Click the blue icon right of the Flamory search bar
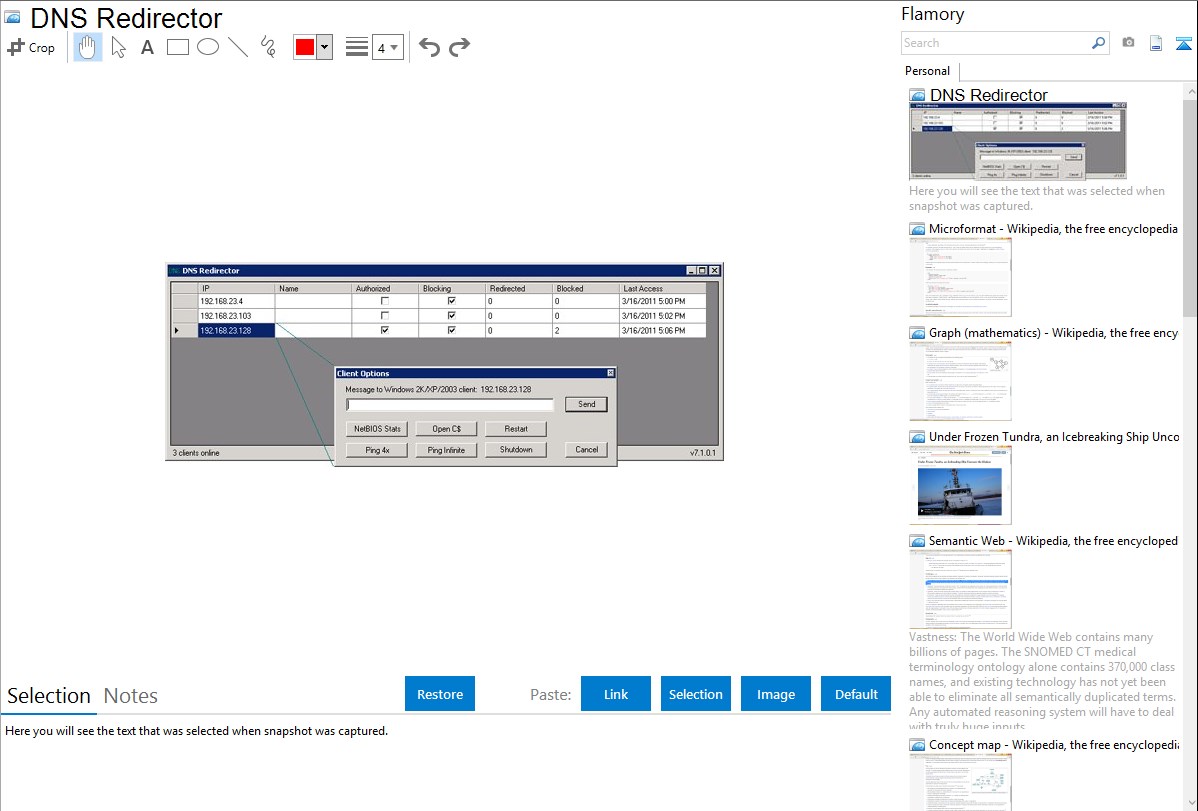This screenshot has width=1198, height=811. [1183, 43]
